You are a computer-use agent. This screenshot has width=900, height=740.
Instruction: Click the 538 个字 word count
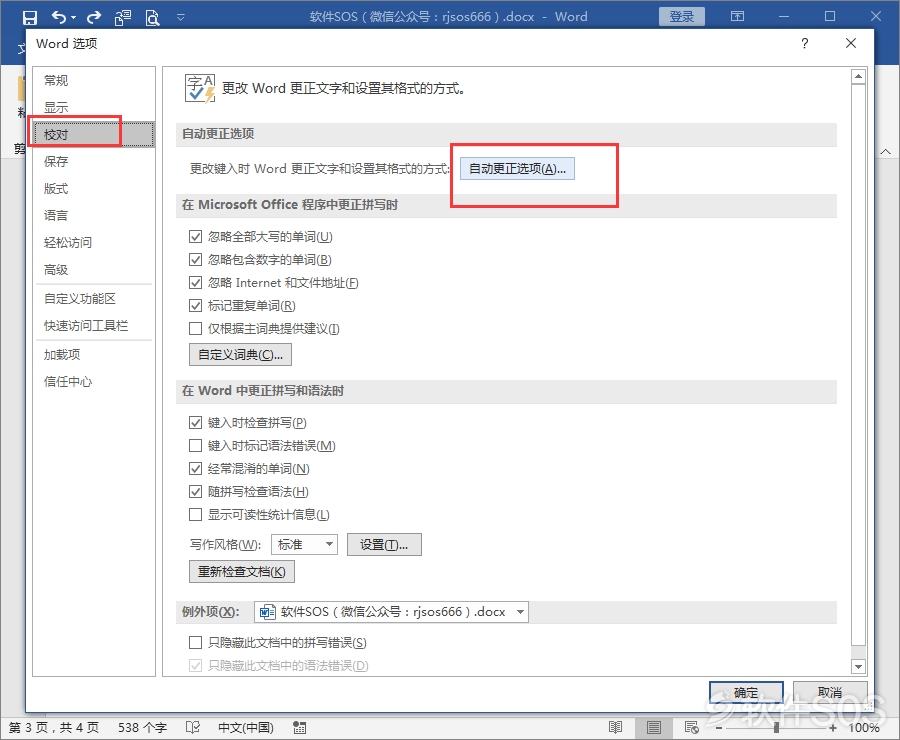142,727
